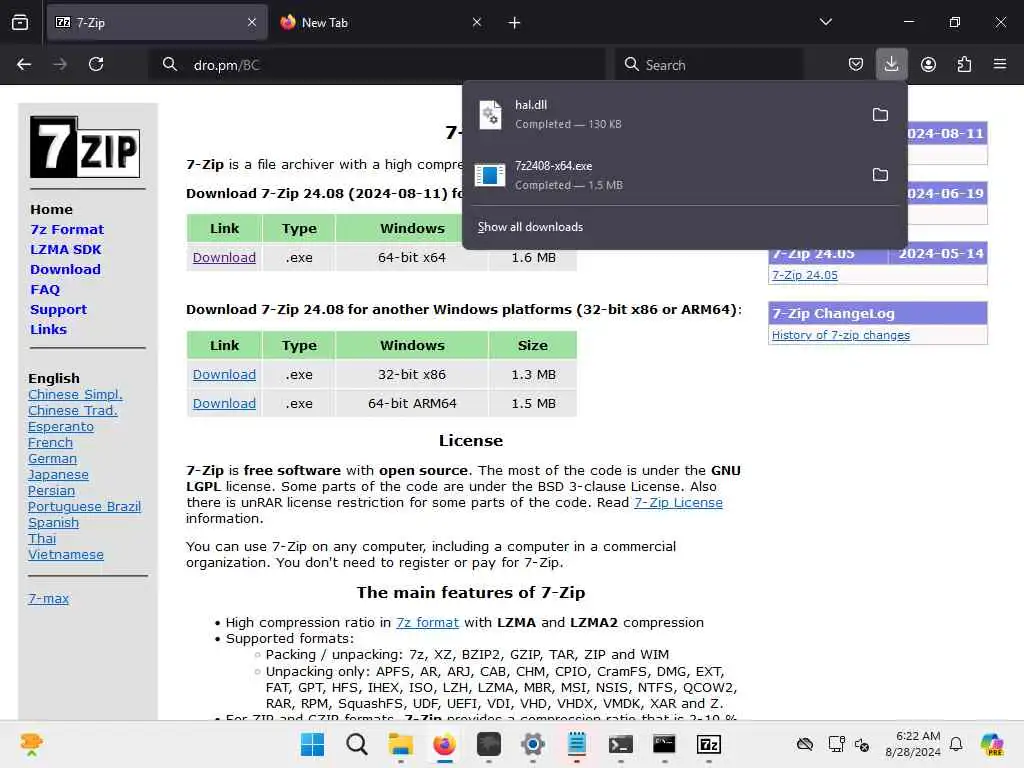The width and height of the screenshot is (1024, 768).
Task: Switch language to Vietnamese
Action: click(65, 554)
